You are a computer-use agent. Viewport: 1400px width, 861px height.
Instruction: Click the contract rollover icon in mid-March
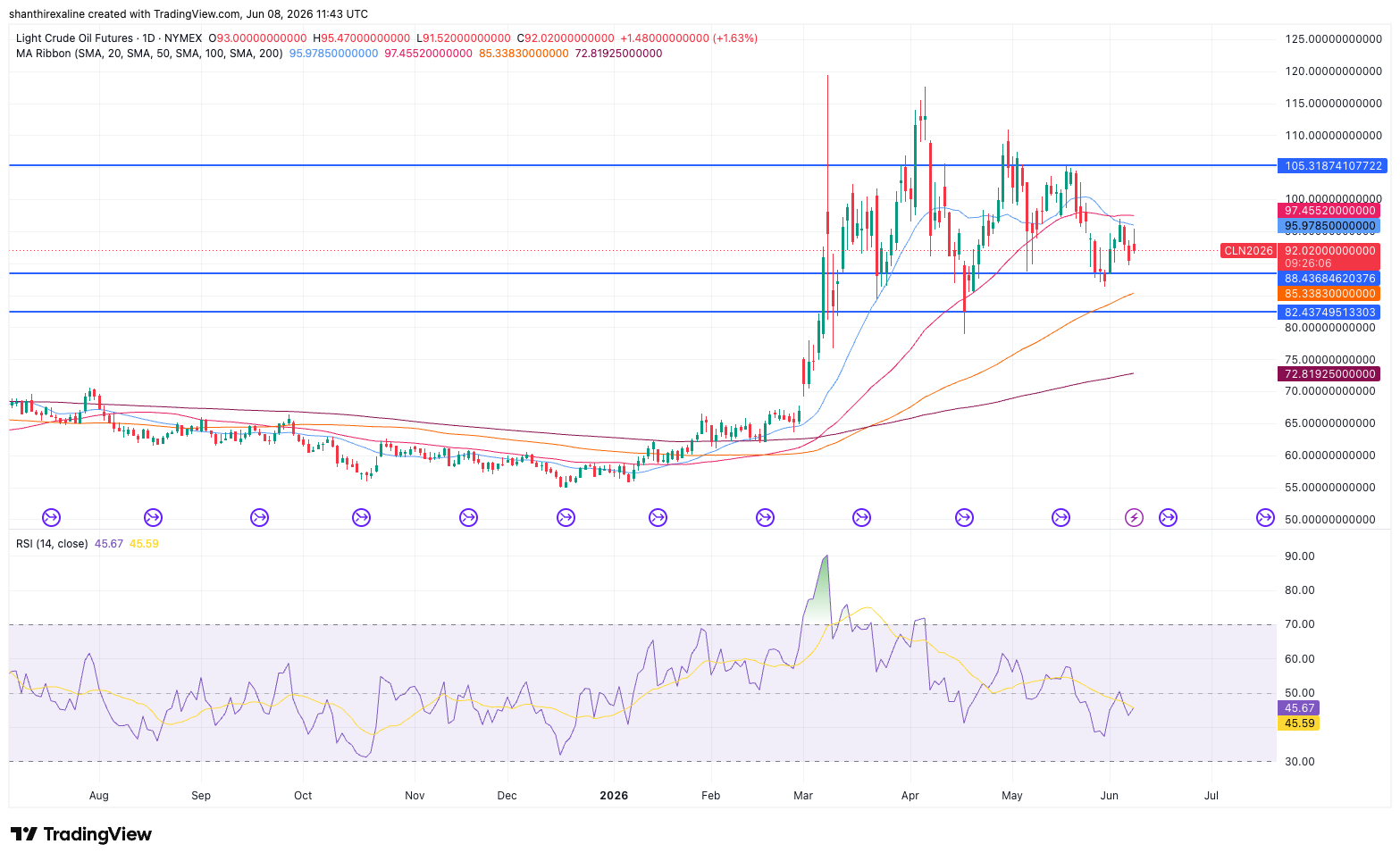(861, 517)
